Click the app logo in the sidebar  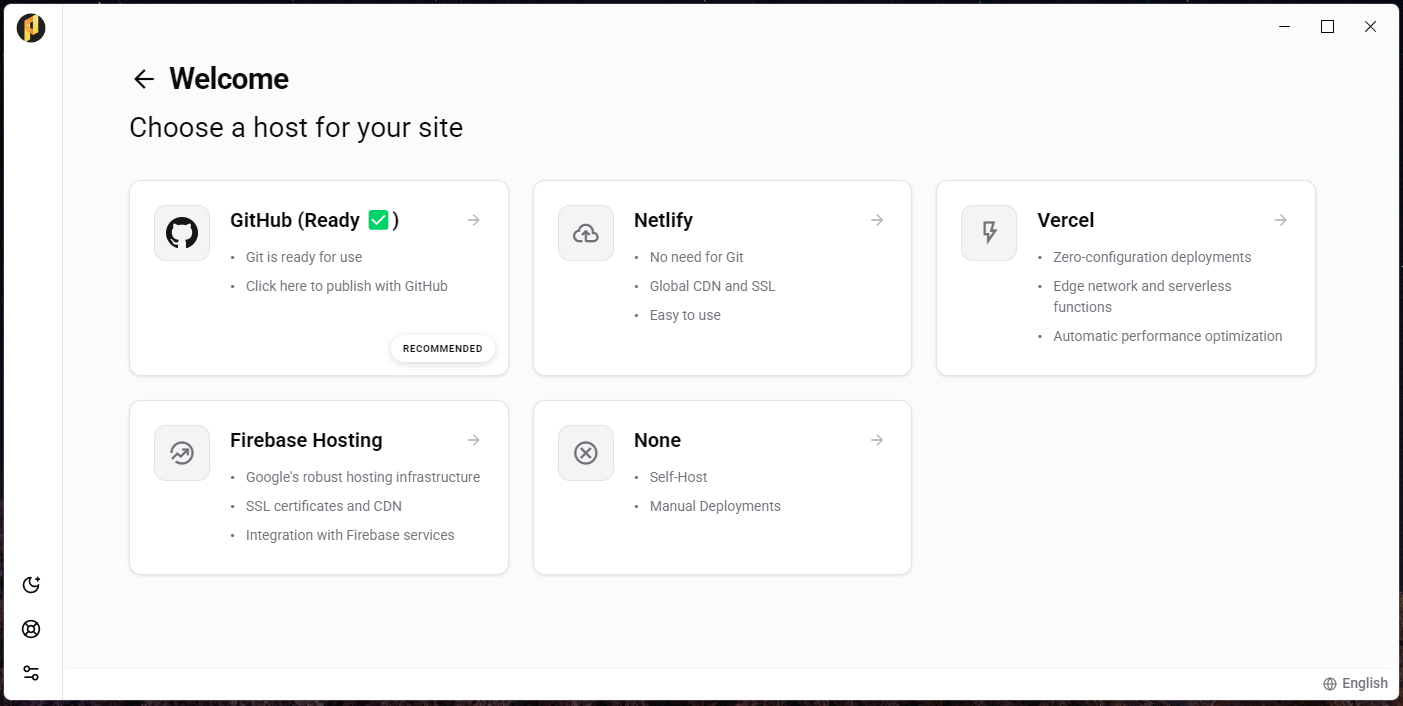coord(31,28)
